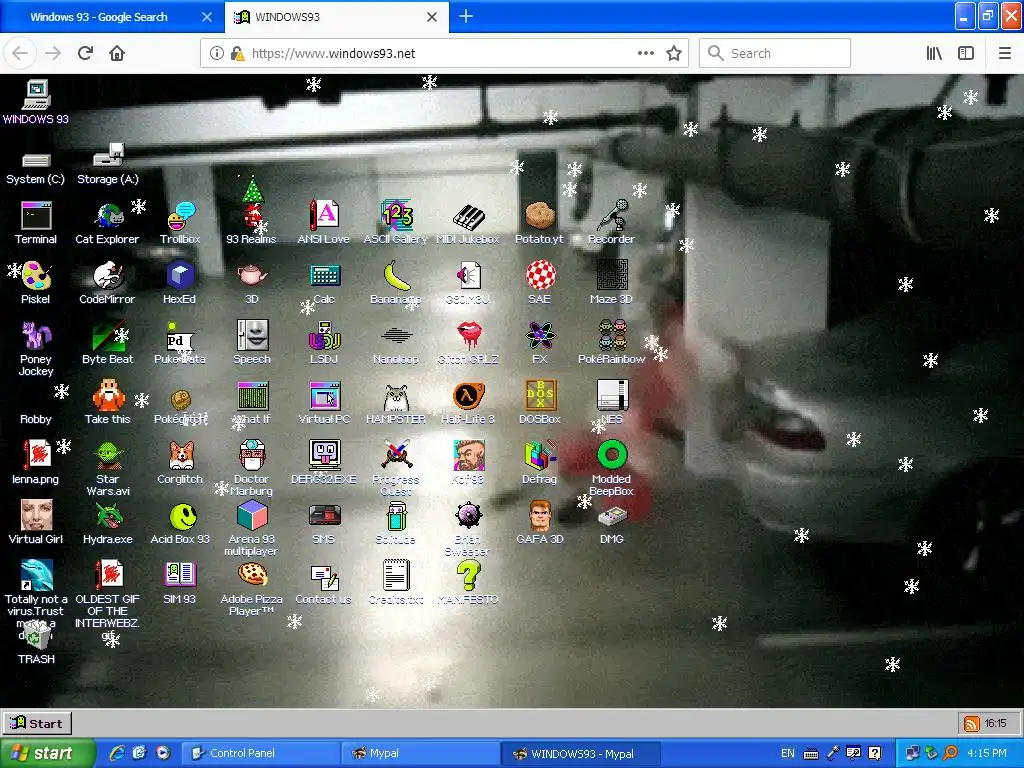Focus the browser Search box
Viewport: 1024px width, 768px height.
pyautogui.click(x=775, y=54)
